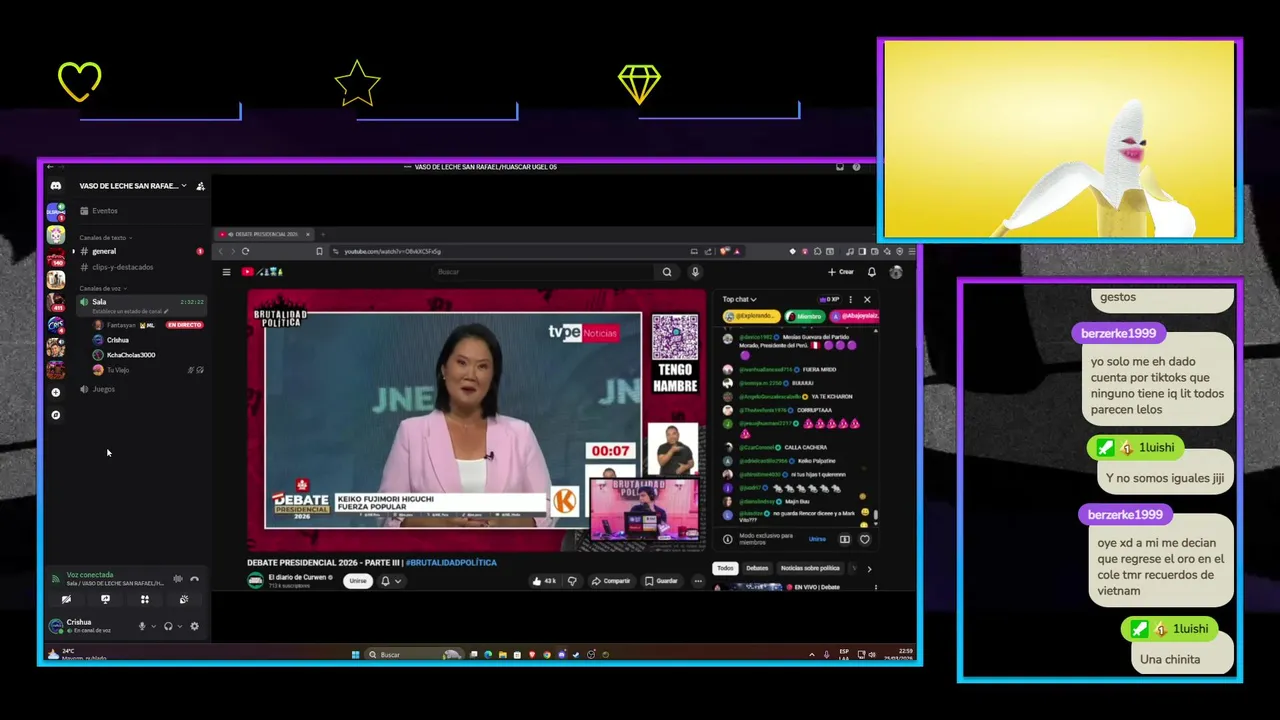
Task: Open the soundboard icon
Action: [183, 600]
